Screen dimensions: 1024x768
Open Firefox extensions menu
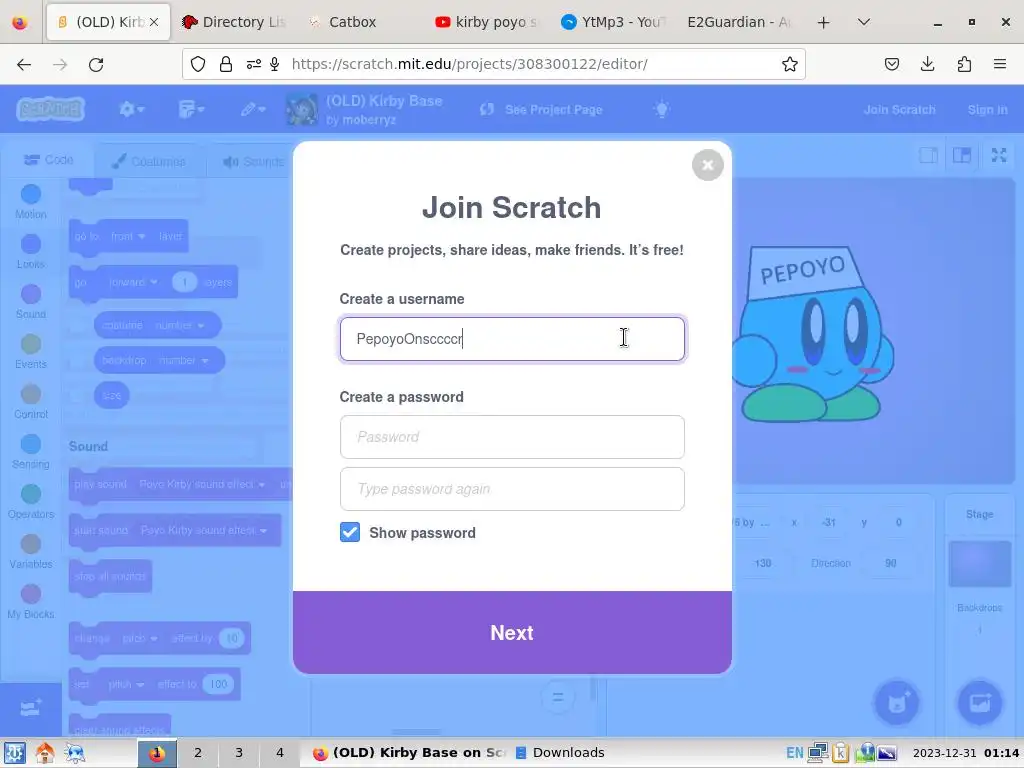964,64
